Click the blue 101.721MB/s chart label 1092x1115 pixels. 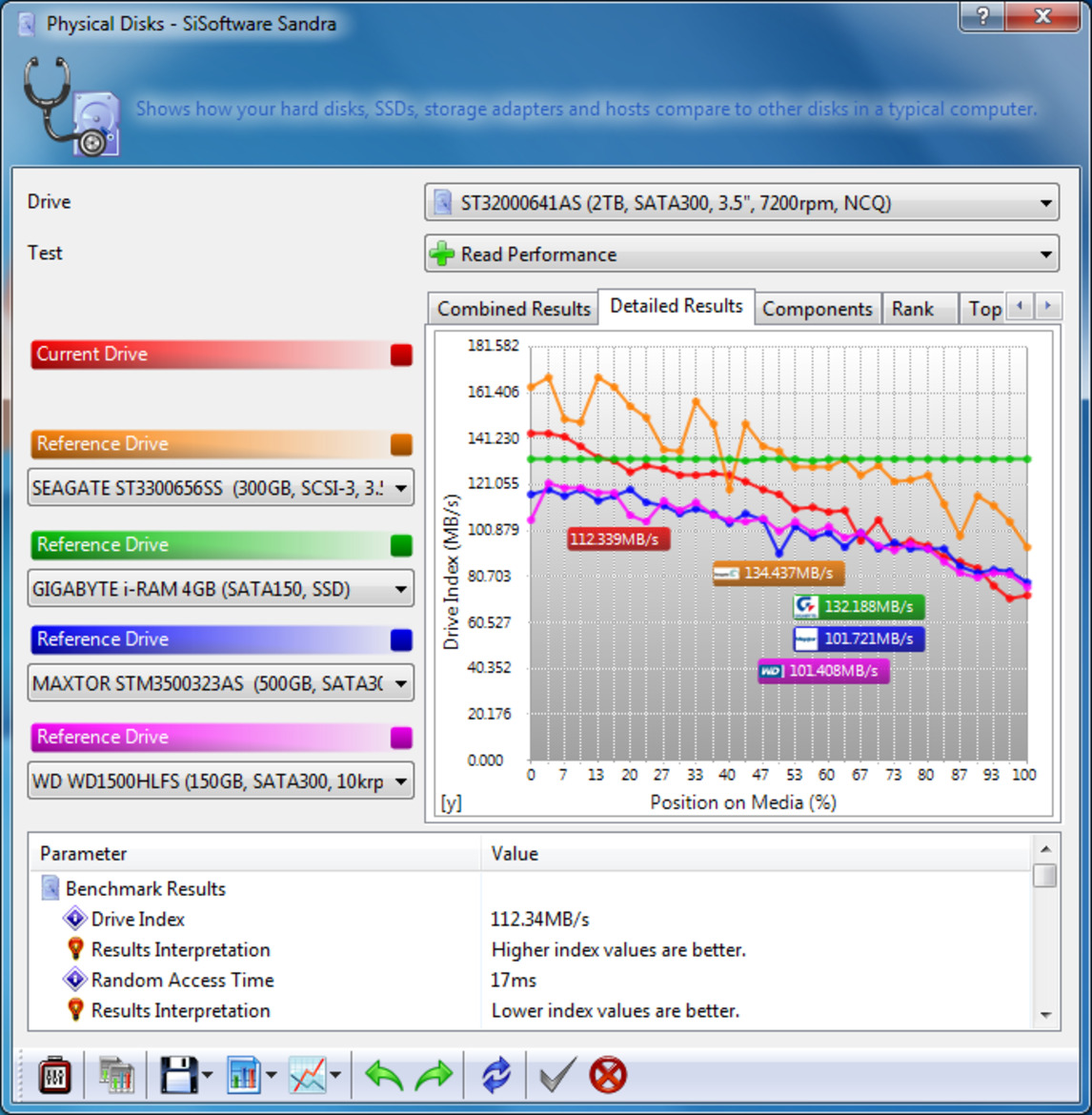(859, 639)
